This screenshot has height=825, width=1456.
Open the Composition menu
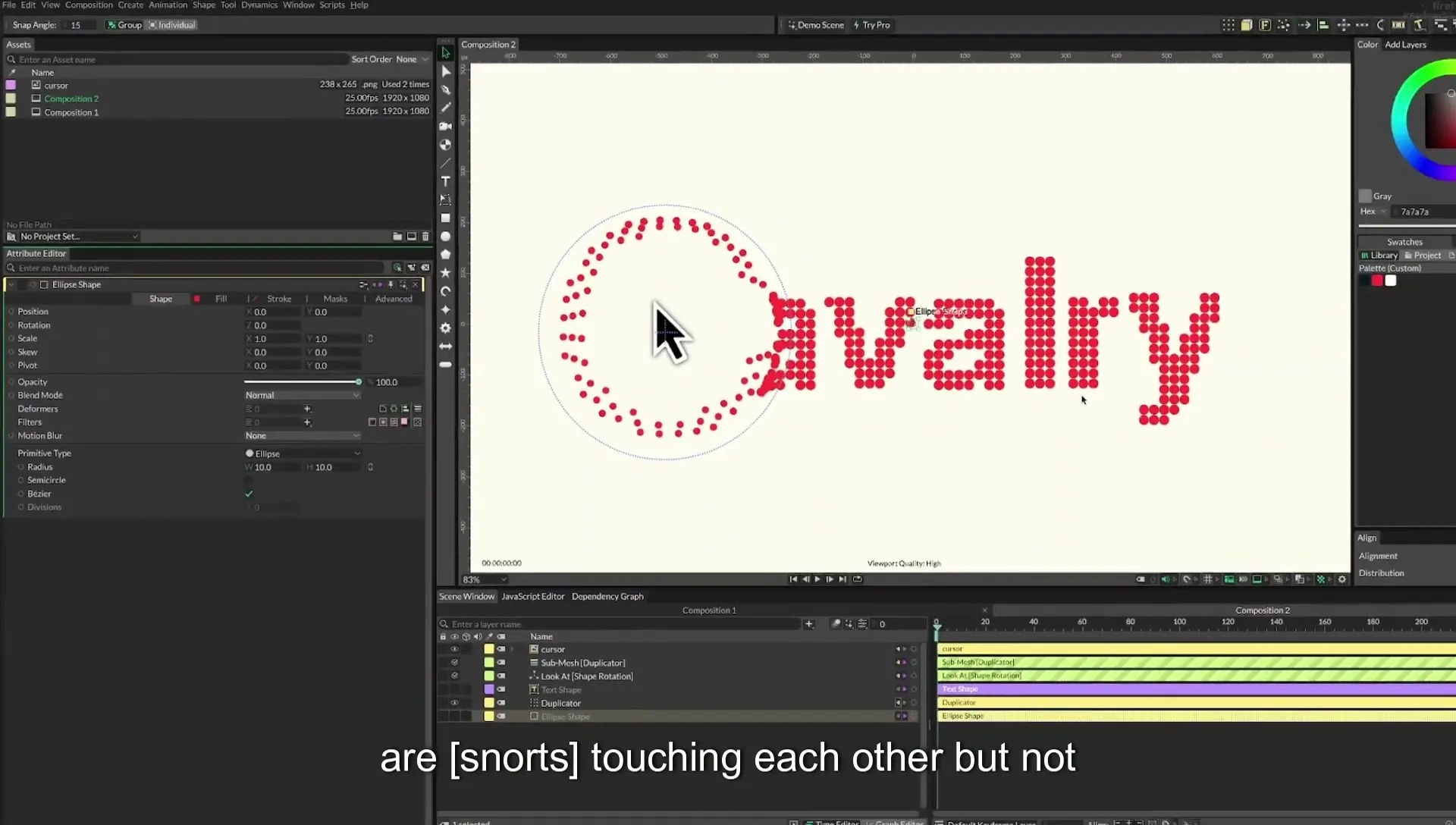click(x=89, y=5)
